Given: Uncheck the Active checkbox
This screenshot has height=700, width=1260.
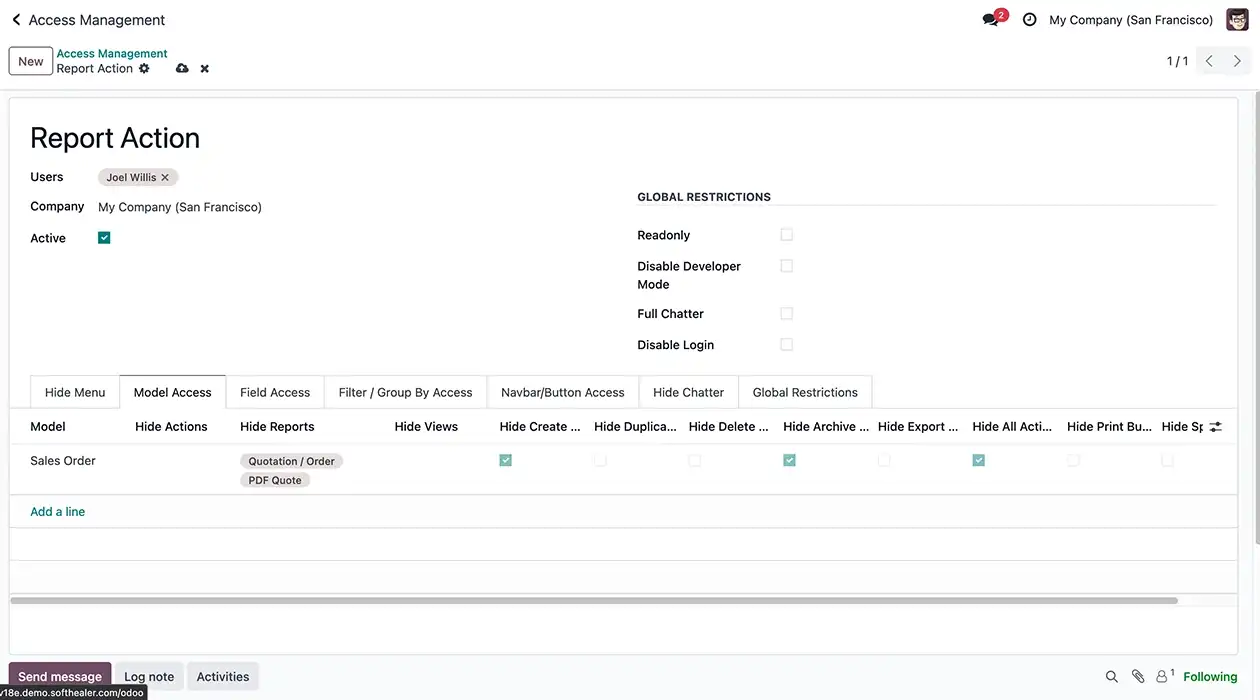Looking at the screenshot, I should click(103, 237).
